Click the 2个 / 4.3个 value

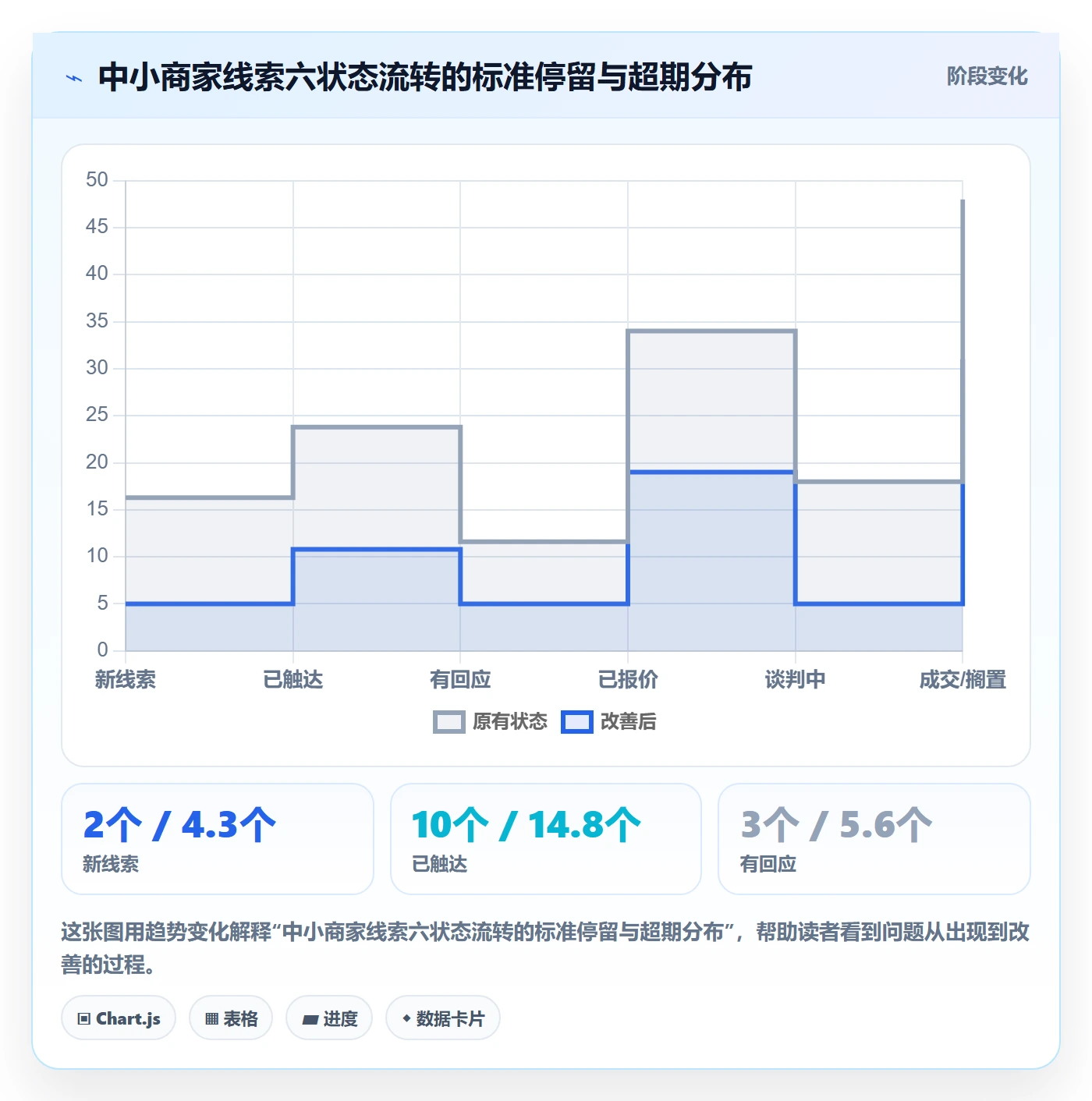[180, 825]
